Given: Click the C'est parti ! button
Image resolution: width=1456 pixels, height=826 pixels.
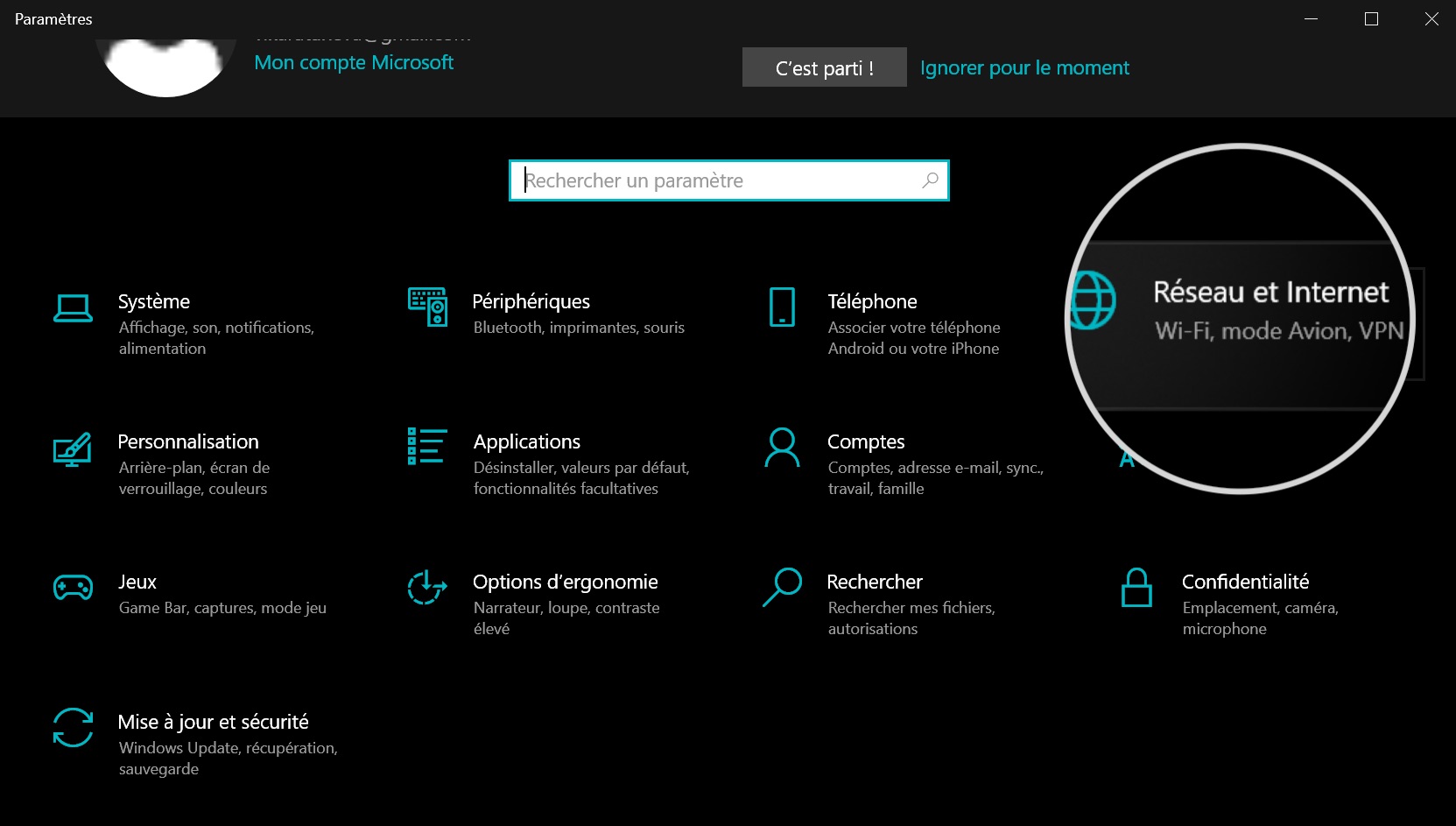Looking at the screenshot, I should (x=824, y=67).
